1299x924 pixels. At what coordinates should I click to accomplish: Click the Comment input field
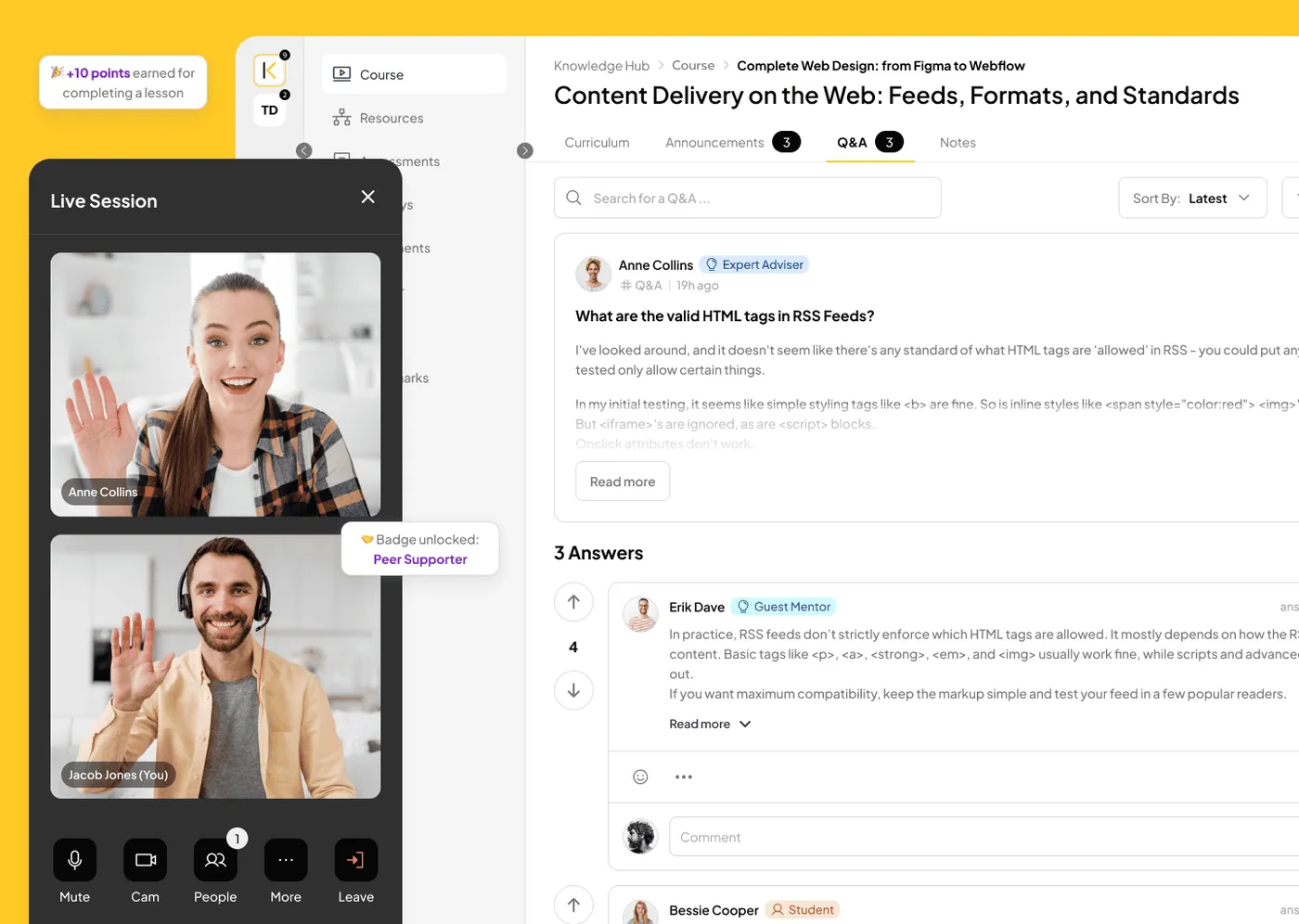click(984, 837)
